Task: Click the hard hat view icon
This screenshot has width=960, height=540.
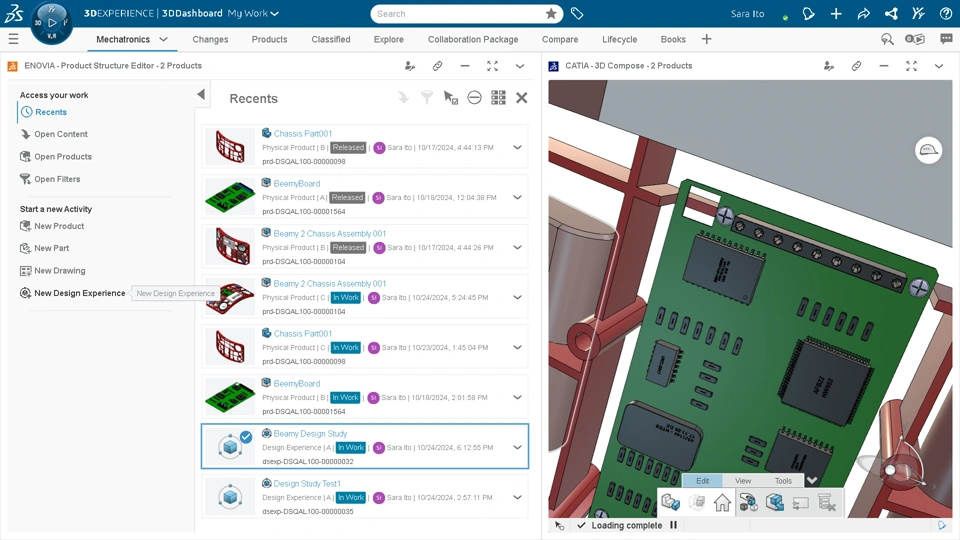Action: tap(928, 150)
